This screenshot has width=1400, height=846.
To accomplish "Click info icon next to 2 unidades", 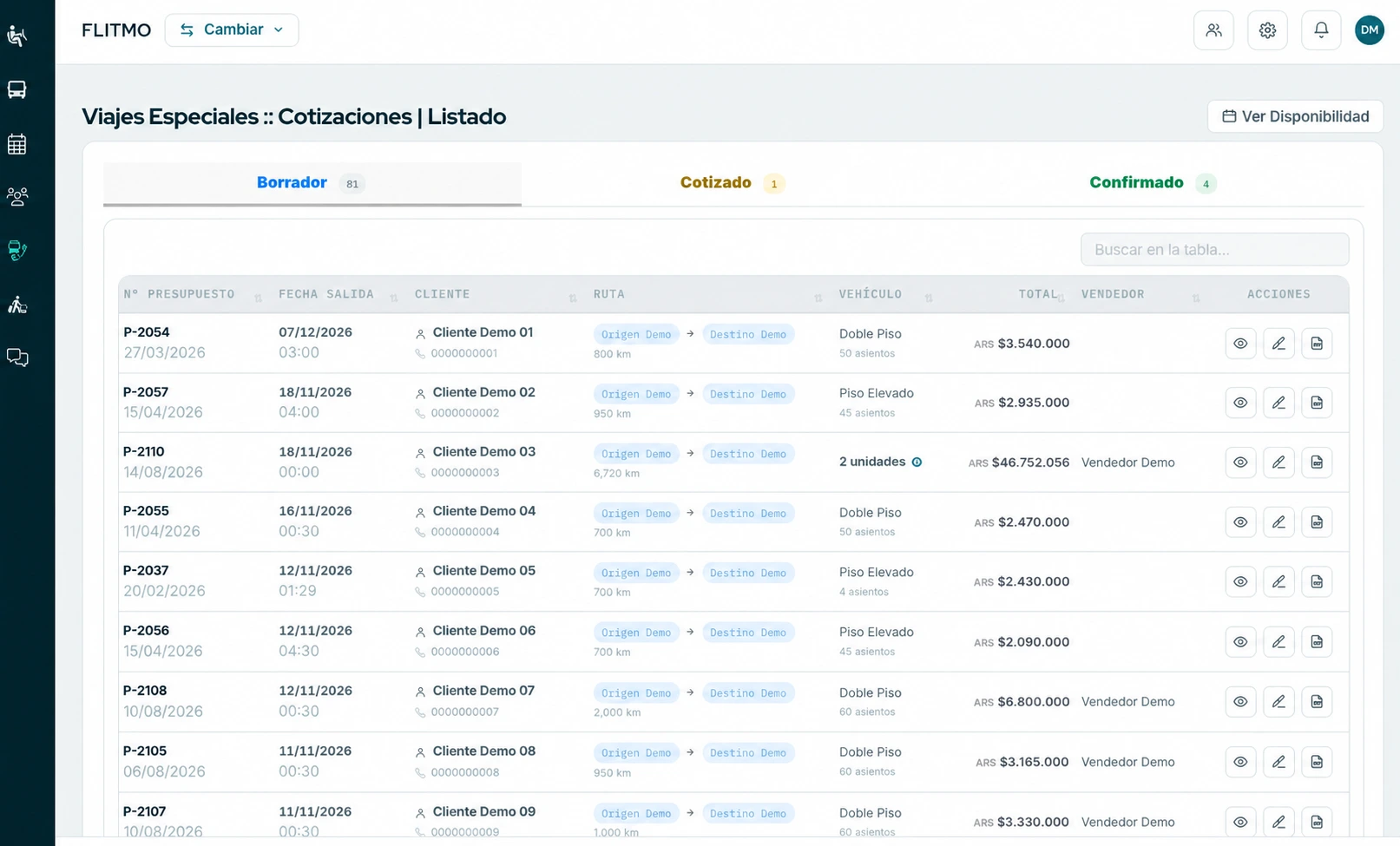I will click(x=917, y=462).
